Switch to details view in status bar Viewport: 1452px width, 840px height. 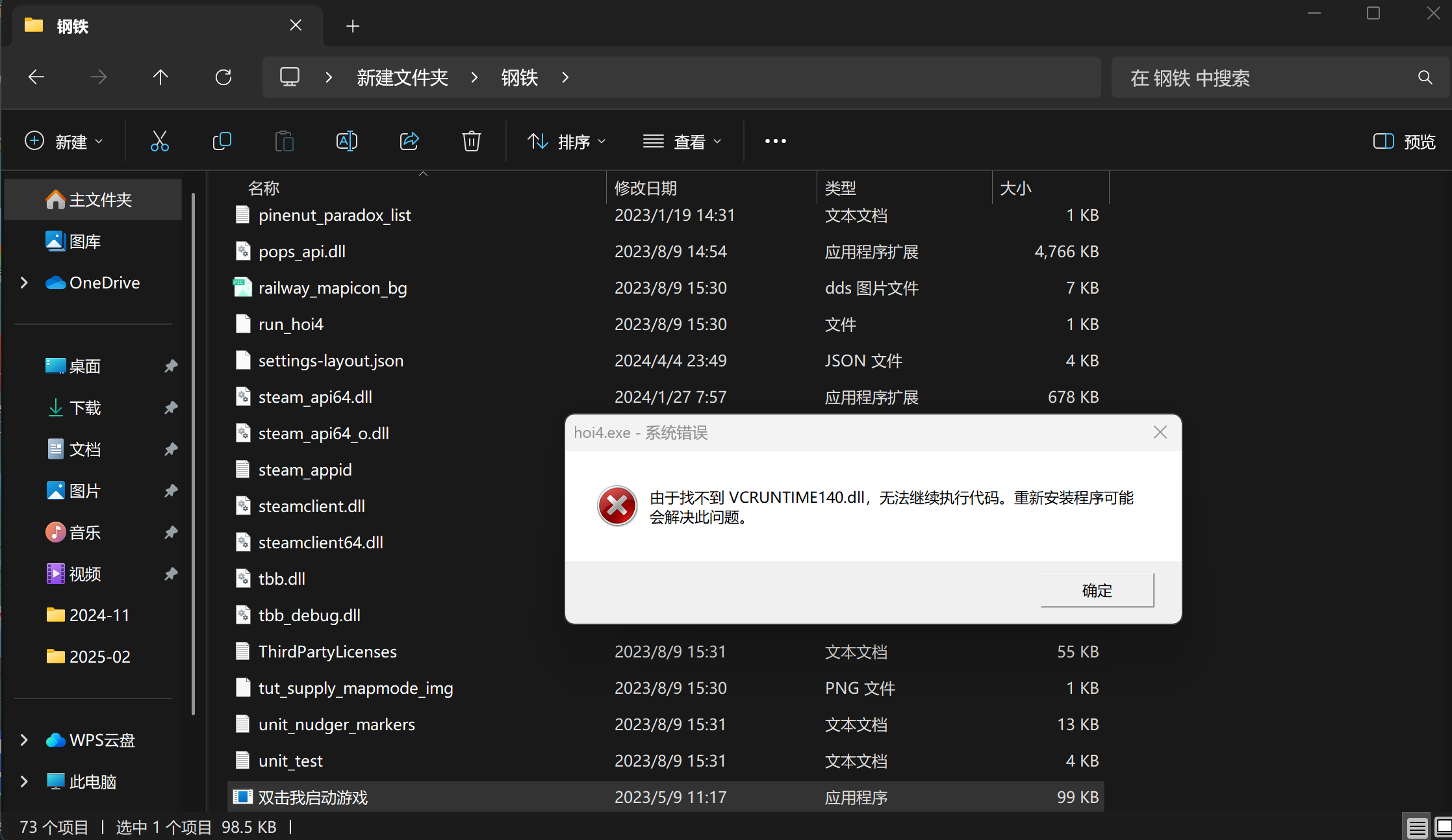1417,827
